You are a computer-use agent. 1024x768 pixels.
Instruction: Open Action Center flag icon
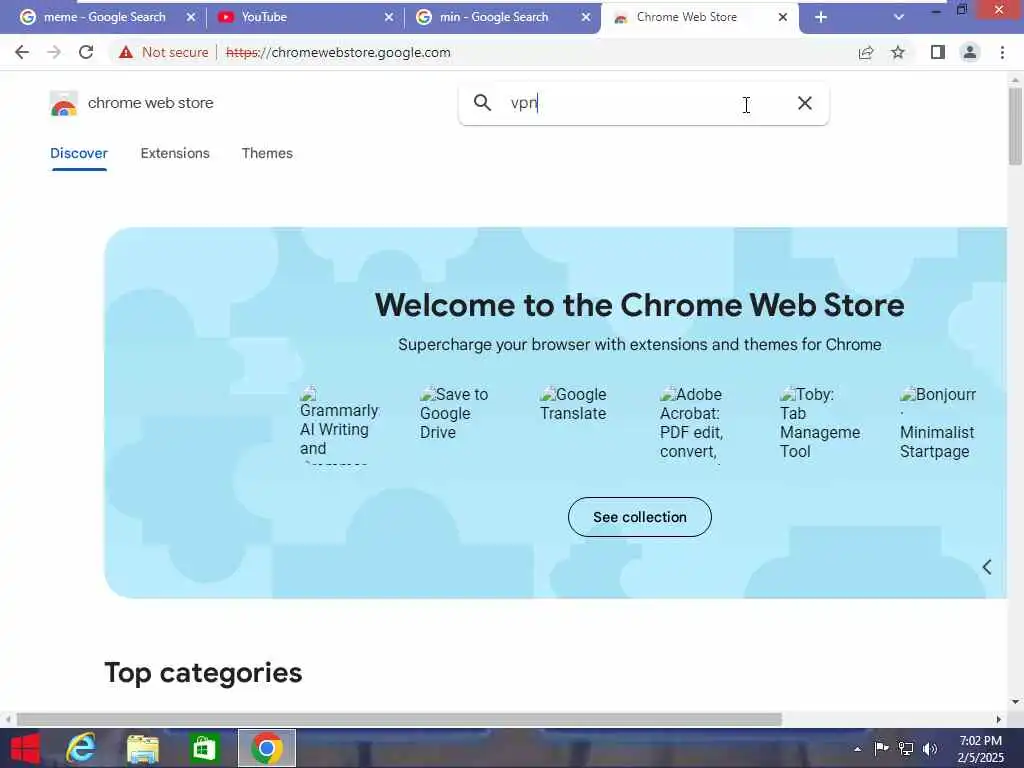[881, 748]
